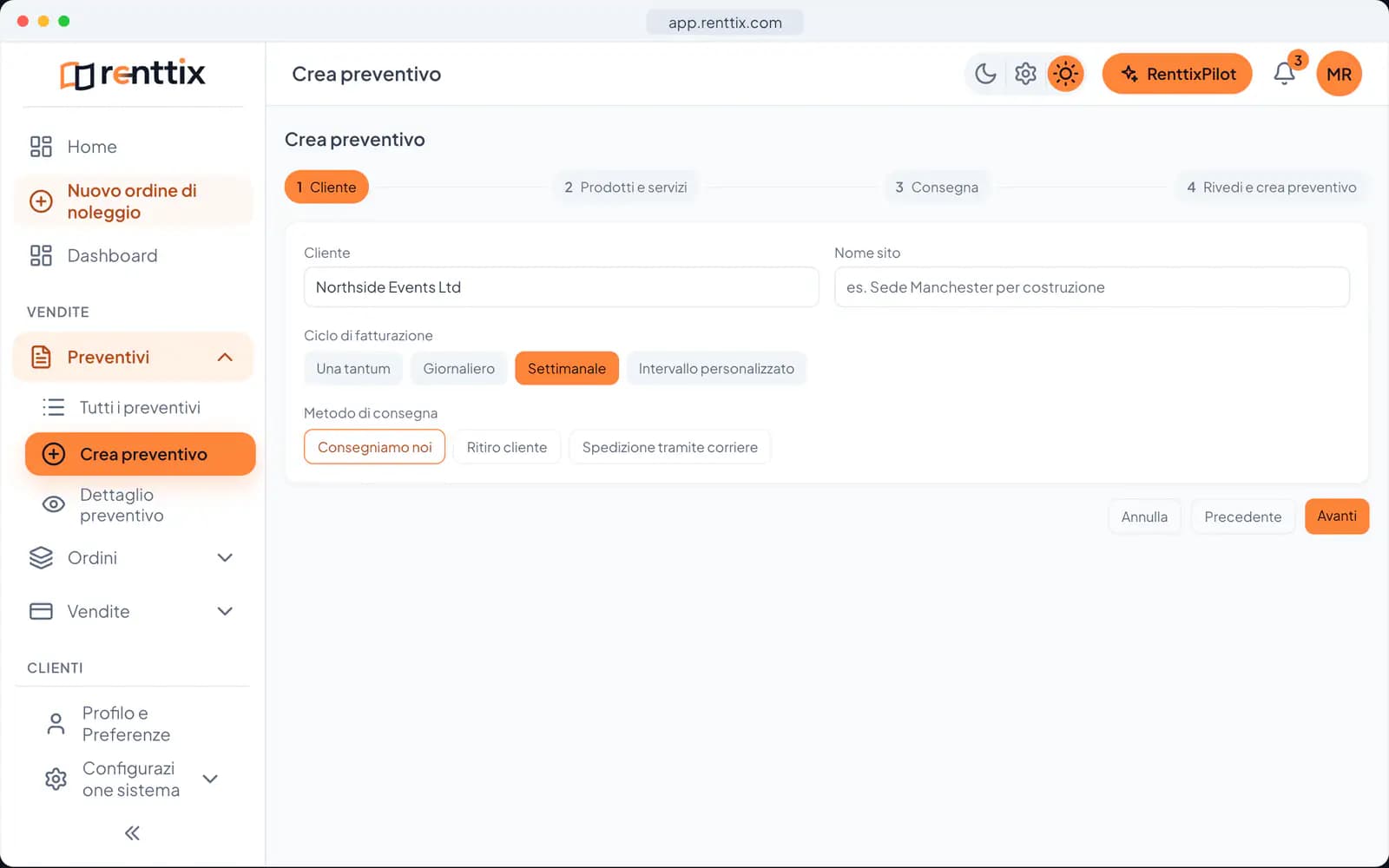Select Ritiro cliente delivery method
Screen dimensions: 1389x868
pyautogui.click(x=507, y=447)
